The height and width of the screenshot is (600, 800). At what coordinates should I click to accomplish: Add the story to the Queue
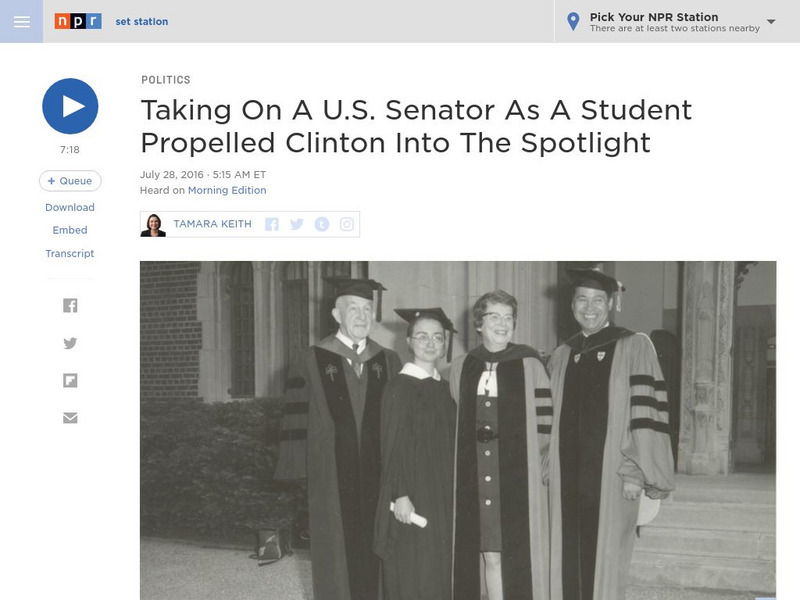[70, 181]
